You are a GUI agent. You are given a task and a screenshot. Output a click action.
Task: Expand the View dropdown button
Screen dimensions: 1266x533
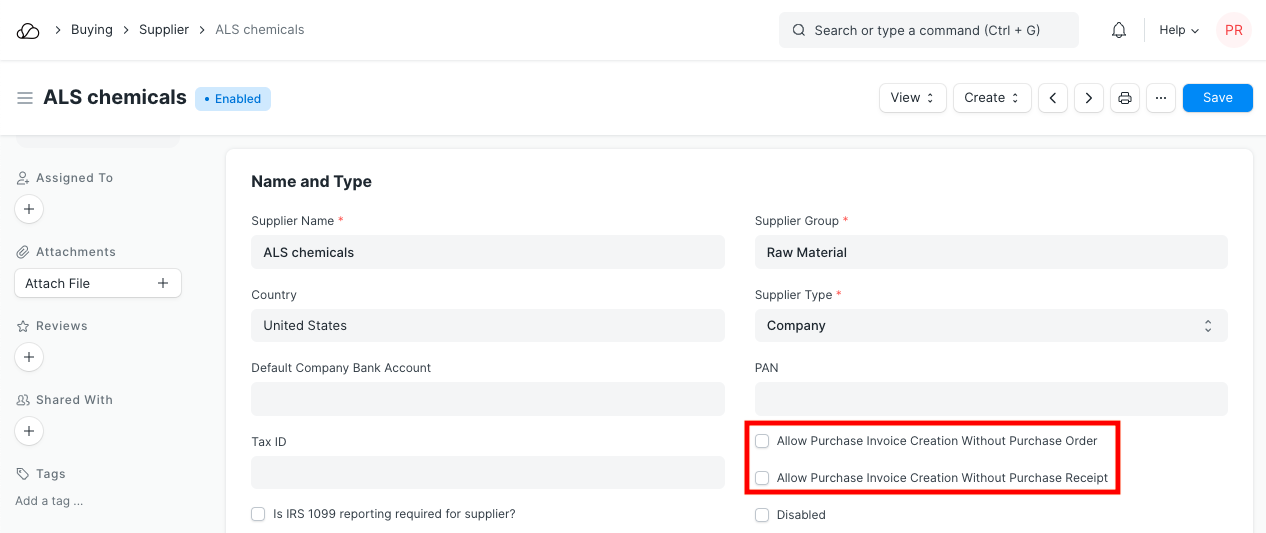[x=912, y=98]
